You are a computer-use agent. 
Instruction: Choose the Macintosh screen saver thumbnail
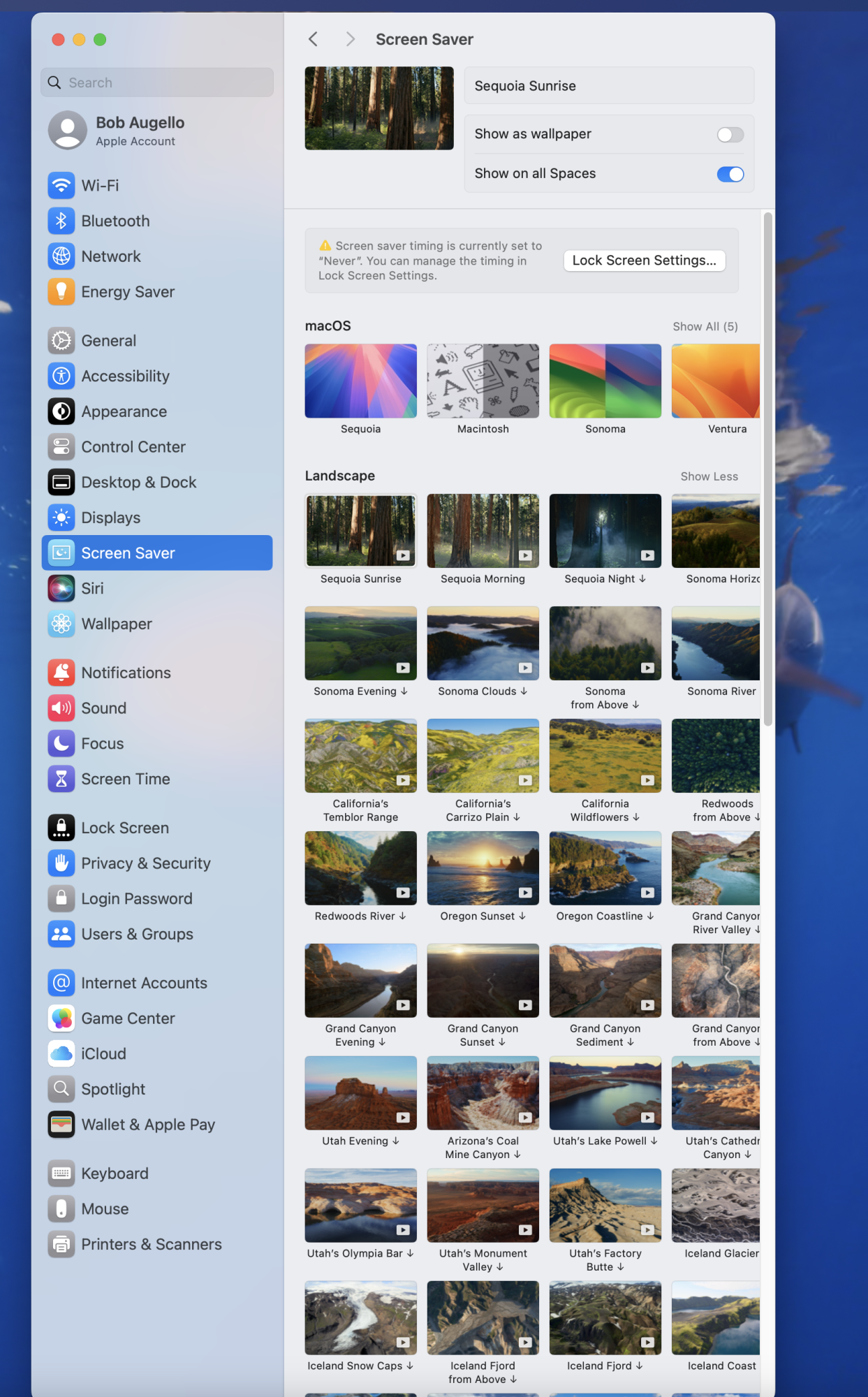point(483,381)
